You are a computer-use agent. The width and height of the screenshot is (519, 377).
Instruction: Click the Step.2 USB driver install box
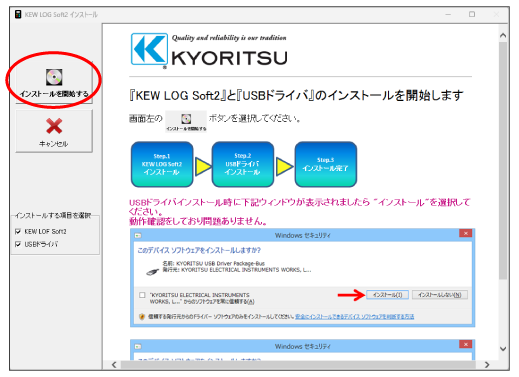click(x=243, y=164)
